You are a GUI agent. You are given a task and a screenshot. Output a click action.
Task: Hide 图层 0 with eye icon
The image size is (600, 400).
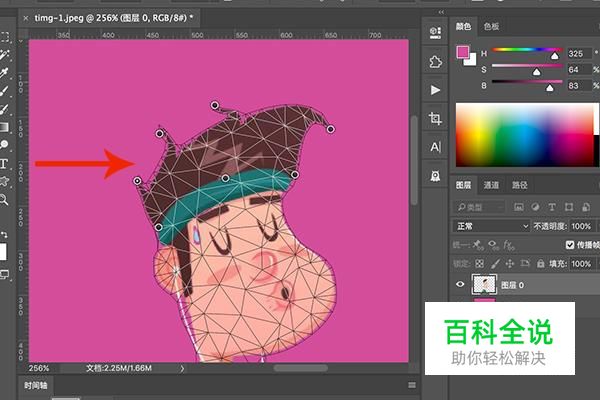[460, 284]
